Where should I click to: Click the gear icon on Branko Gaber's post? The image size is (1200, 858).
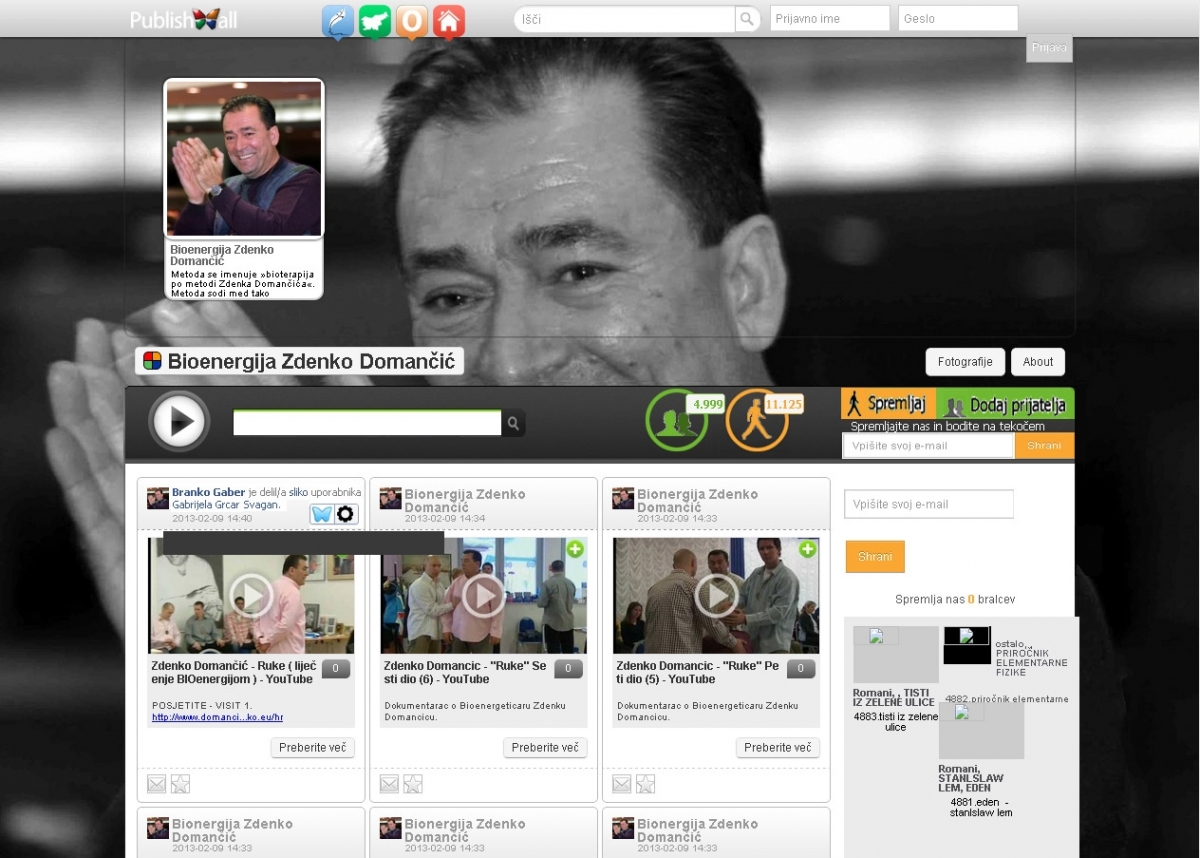pyautogui.click(x=346, y=514)
